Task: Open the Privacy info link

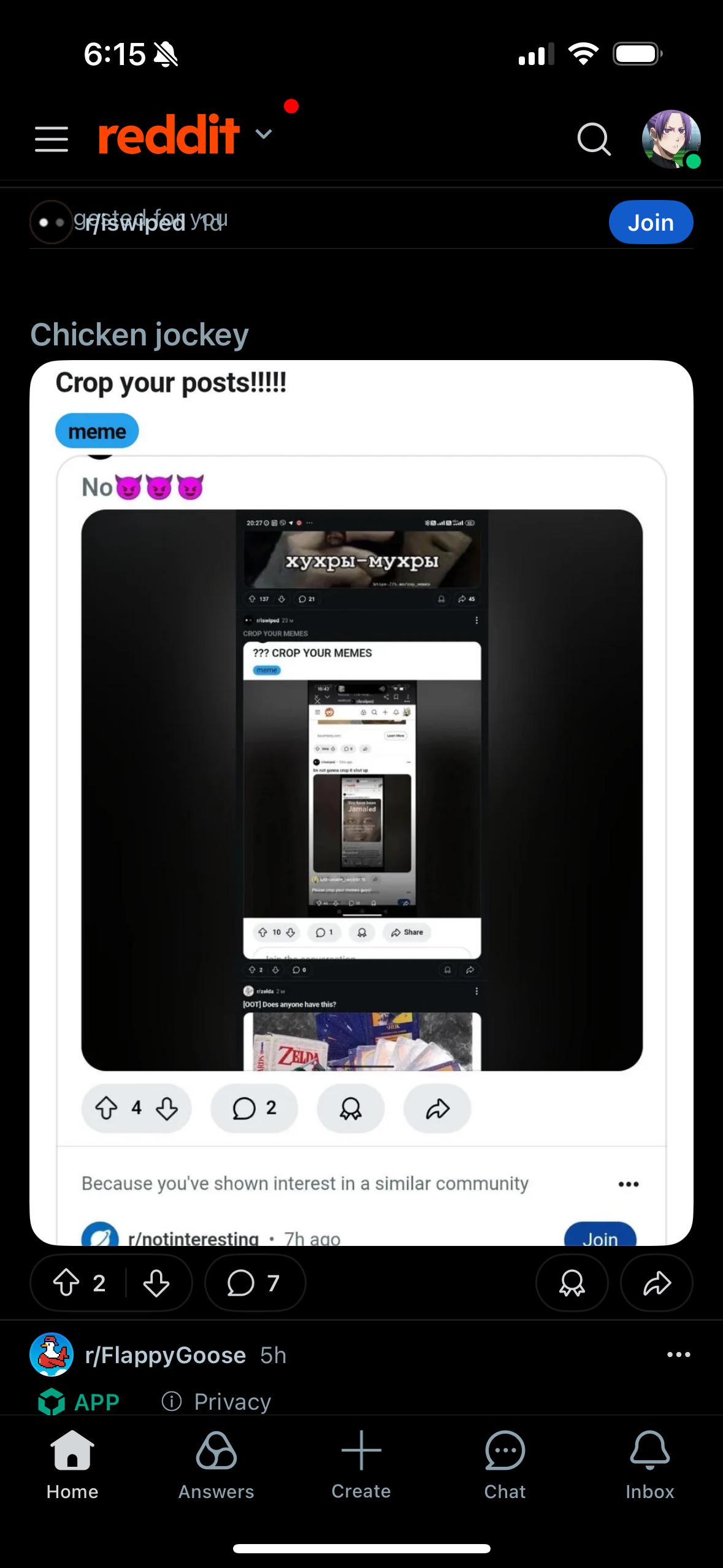Action: (216, 1402)
